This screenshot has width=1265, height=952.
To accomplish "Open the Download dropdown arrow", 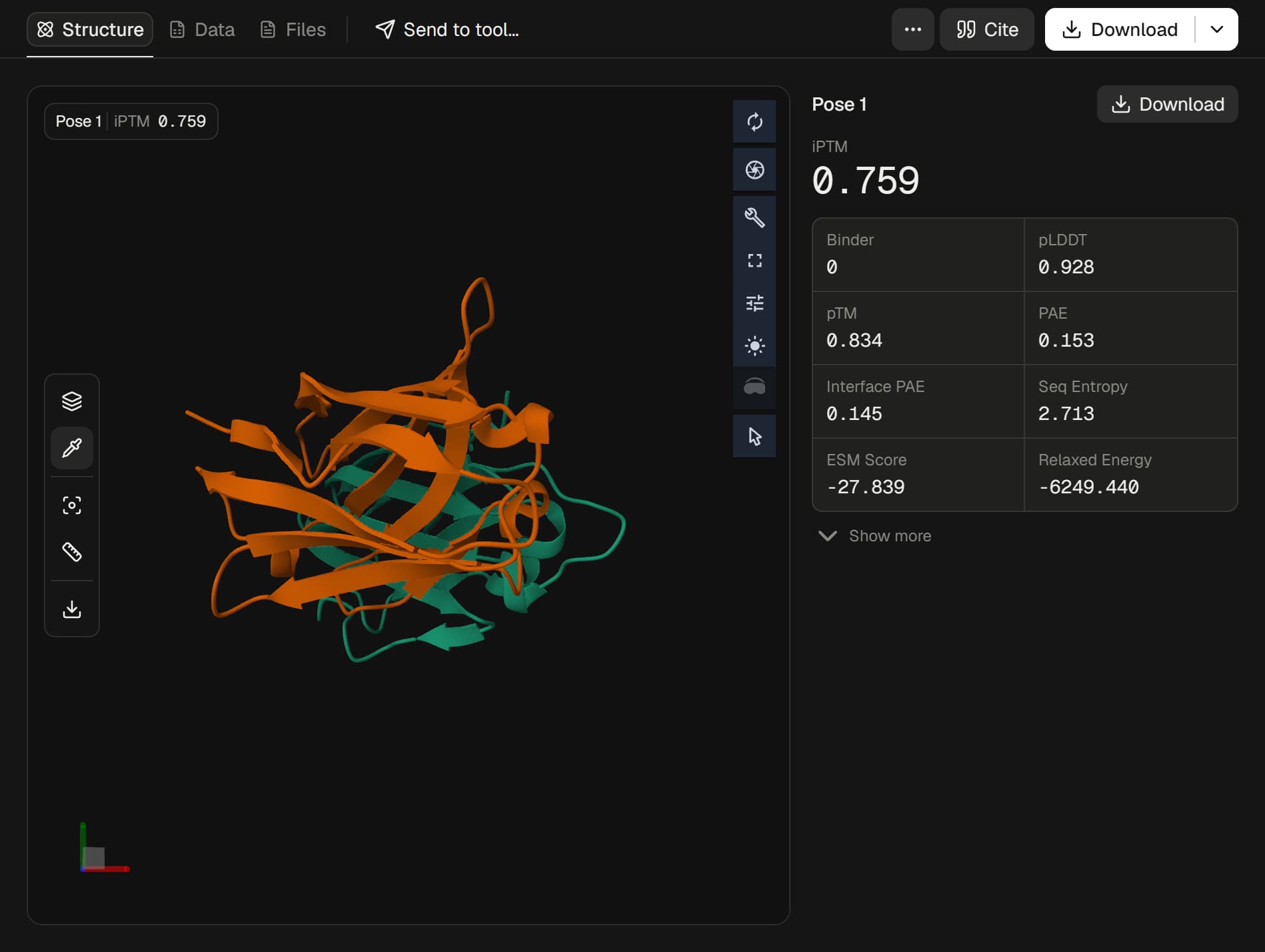I will point(1216,29).
